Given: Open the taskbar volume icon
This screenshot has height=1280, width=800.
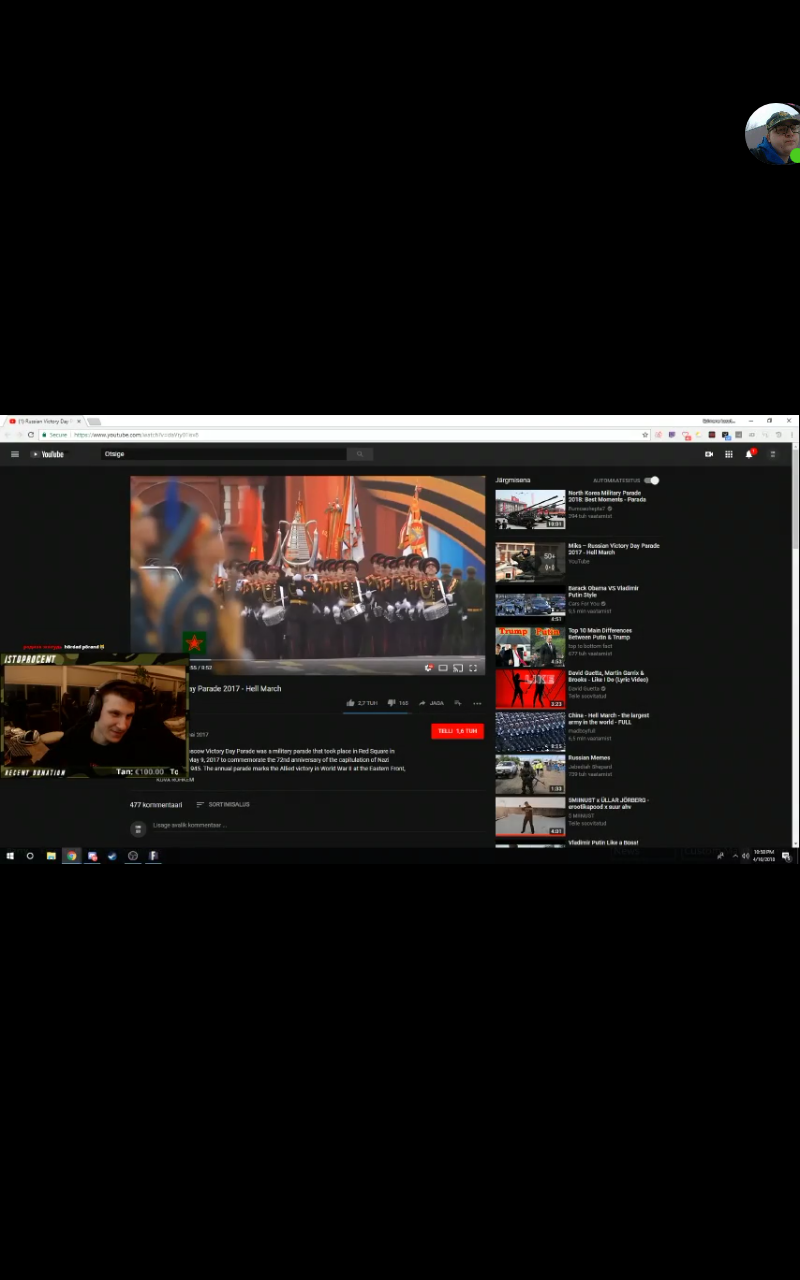Looking at the screenshot, I should point(745,856).
